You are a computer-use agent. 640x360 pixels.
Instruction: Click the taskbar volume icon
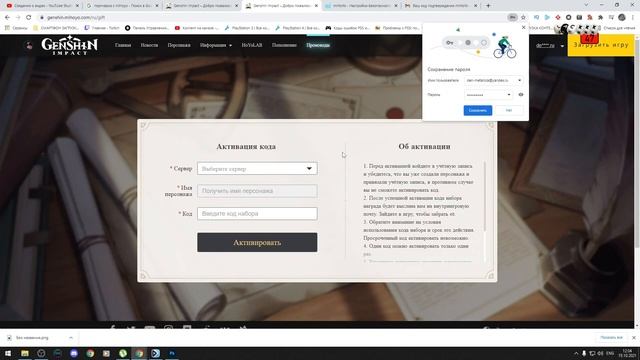click(x=600, y=353)
